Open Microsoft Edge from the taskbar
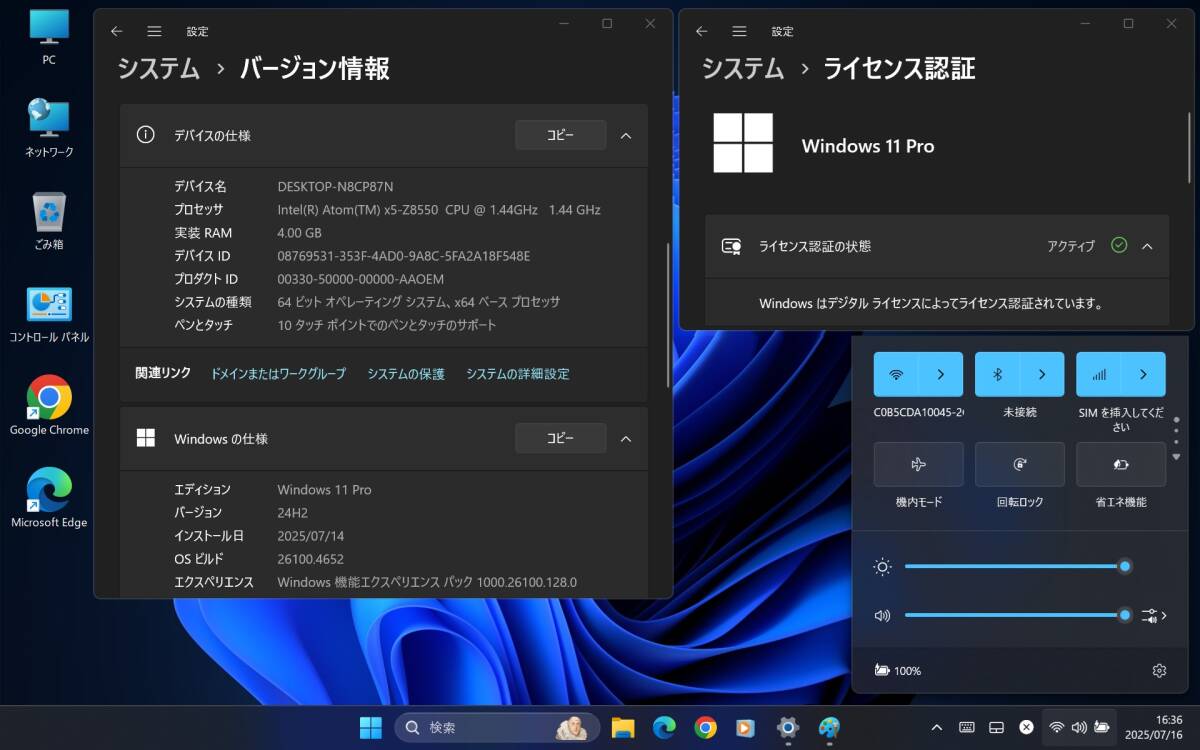Viewport: 1200px width, 750px height. 664,727
